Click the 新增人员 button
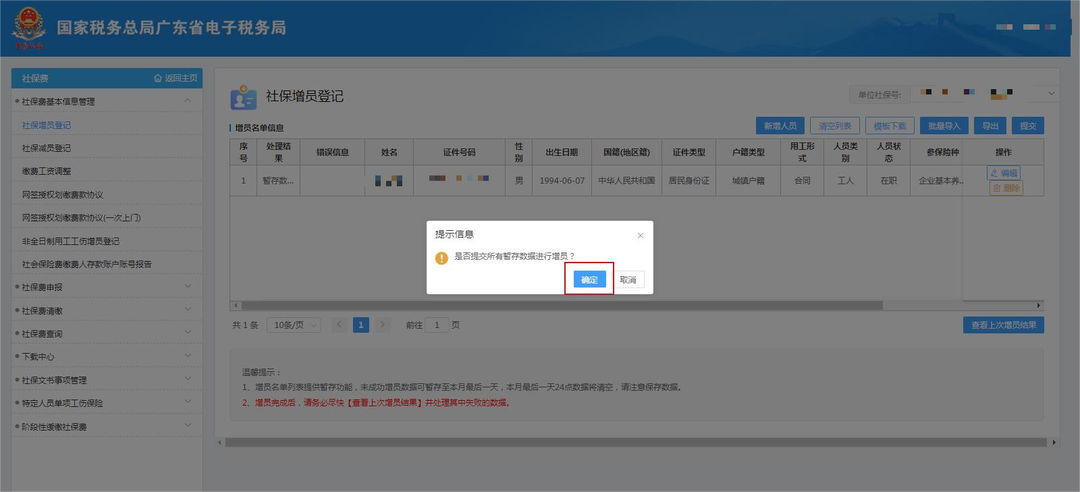This screenshot has height=492, width=1080. [780, 126]
